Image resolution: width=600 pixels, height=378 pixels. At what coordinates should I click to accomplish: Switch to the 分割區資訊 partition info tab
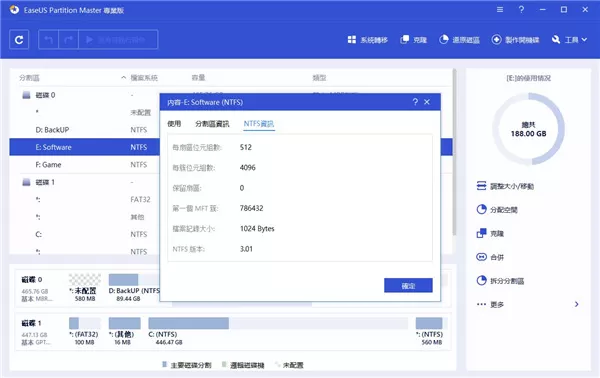tap(212, 124)
